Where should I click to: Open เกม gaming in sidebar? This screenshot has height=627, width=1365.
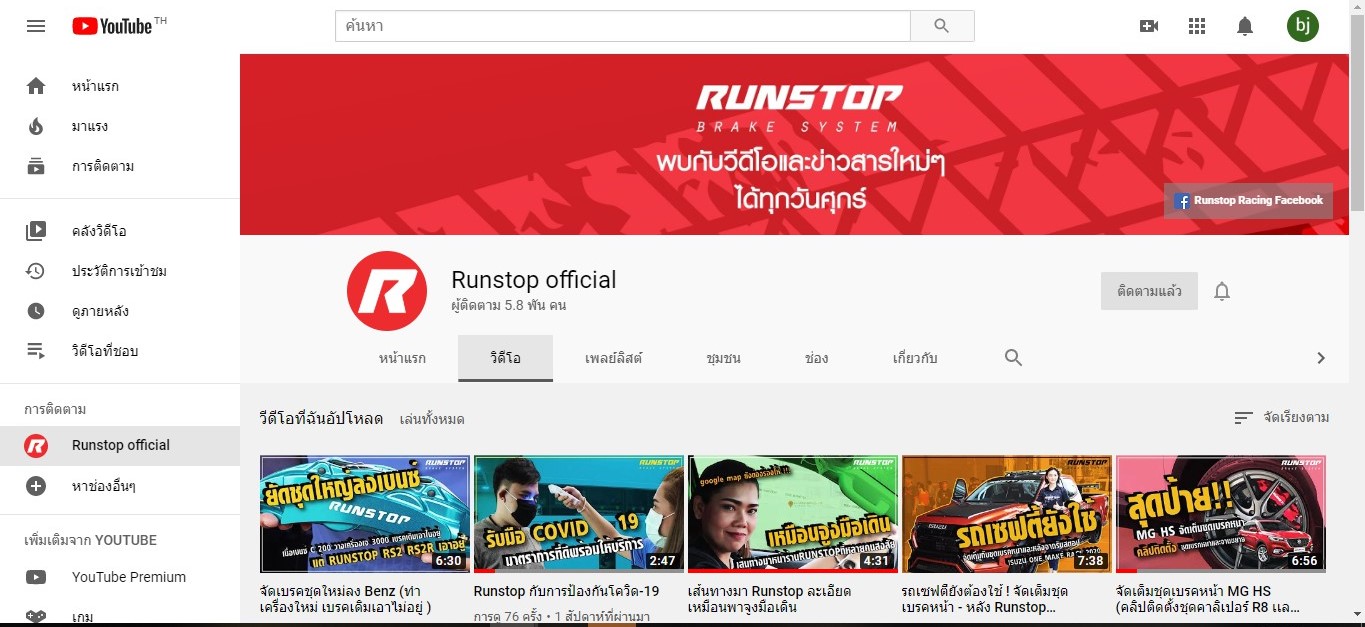120,615
